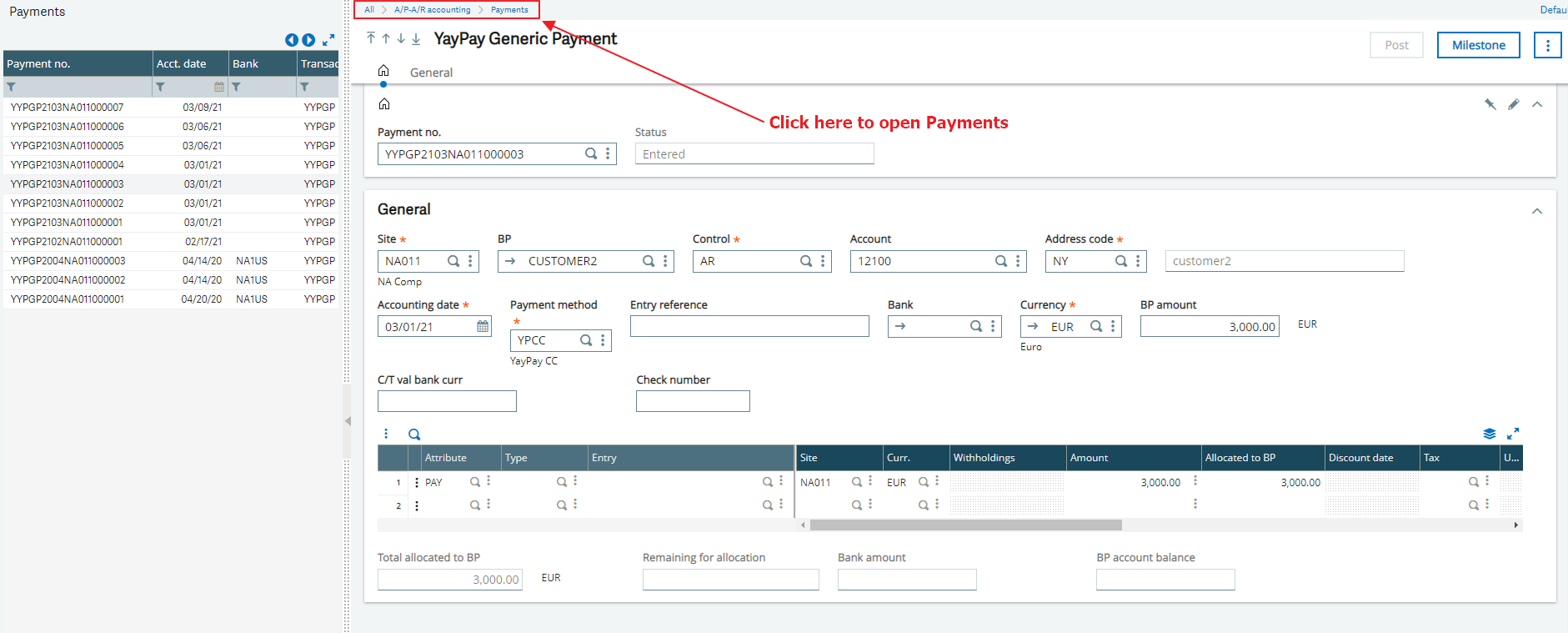This screenshot has width=1568, height=633.
Task: Click the grid search magnifier icon
Action: click(x=414, y=435)
